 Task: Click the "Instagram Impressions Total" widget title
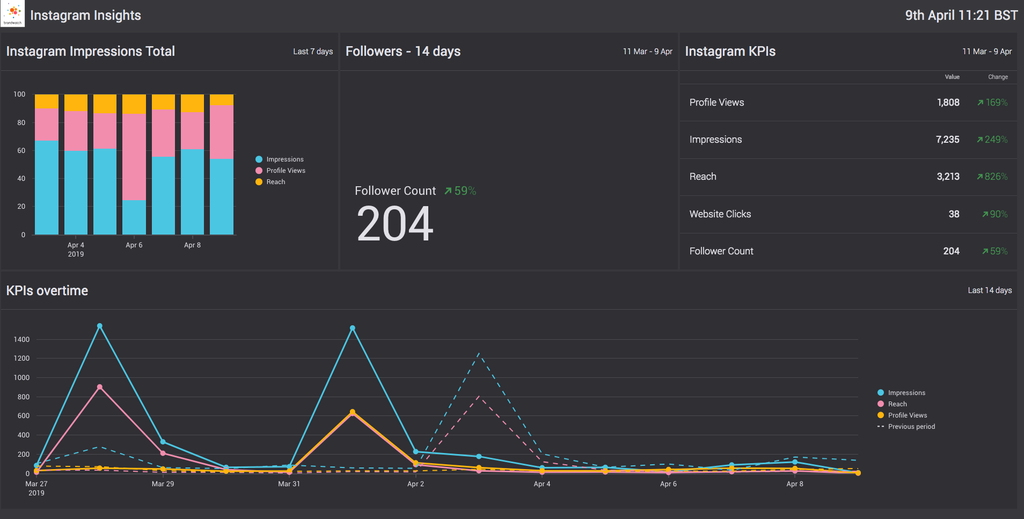coord(90,52)
